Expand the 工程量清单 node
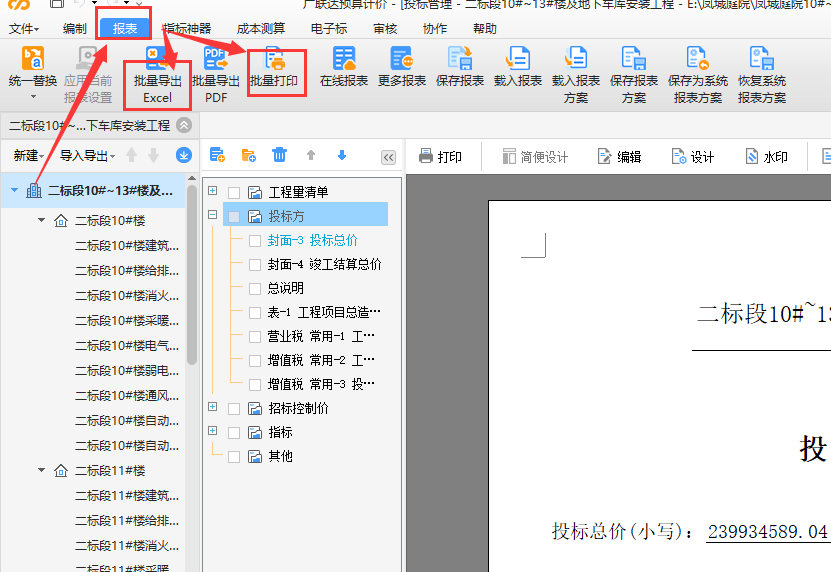Screen dimensions: 831x572 click(213, 190)
